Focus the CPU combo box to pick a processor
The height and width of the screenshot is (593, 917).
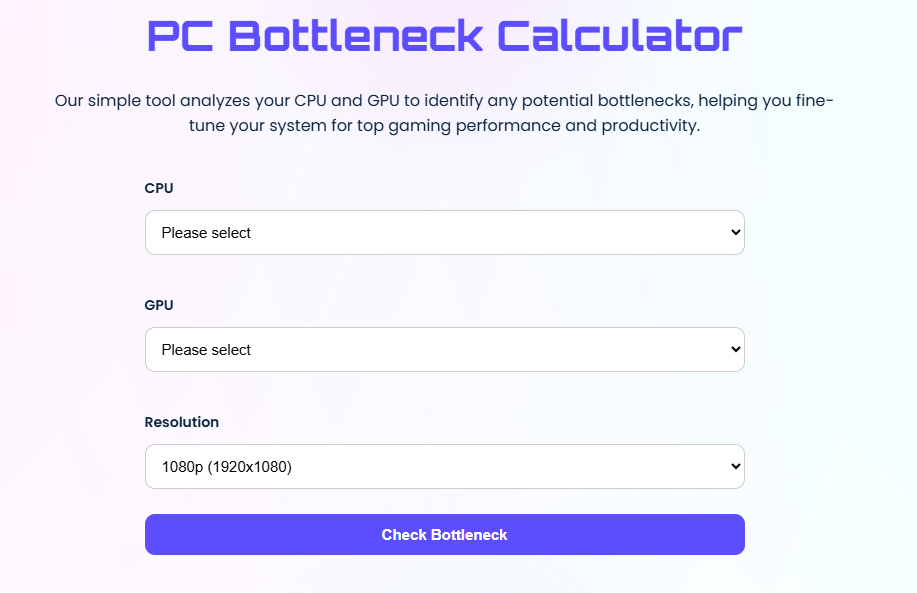(x=444, y=232)
